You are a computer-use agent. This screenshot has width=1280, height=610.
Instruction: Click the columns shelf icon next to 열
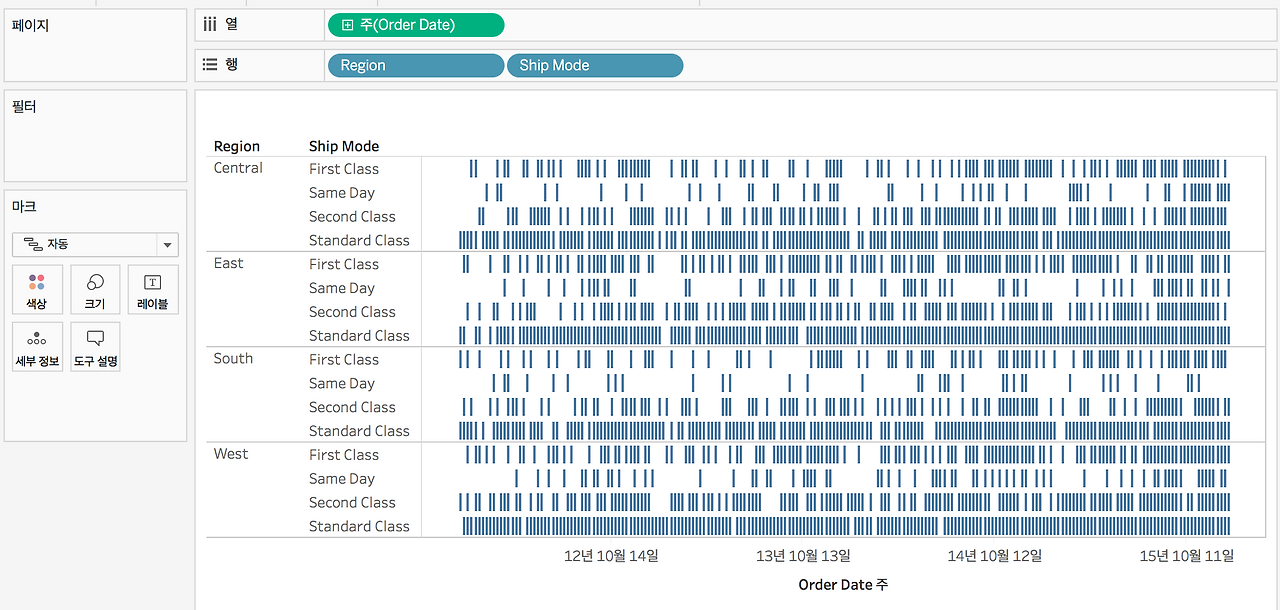(210, 24)
